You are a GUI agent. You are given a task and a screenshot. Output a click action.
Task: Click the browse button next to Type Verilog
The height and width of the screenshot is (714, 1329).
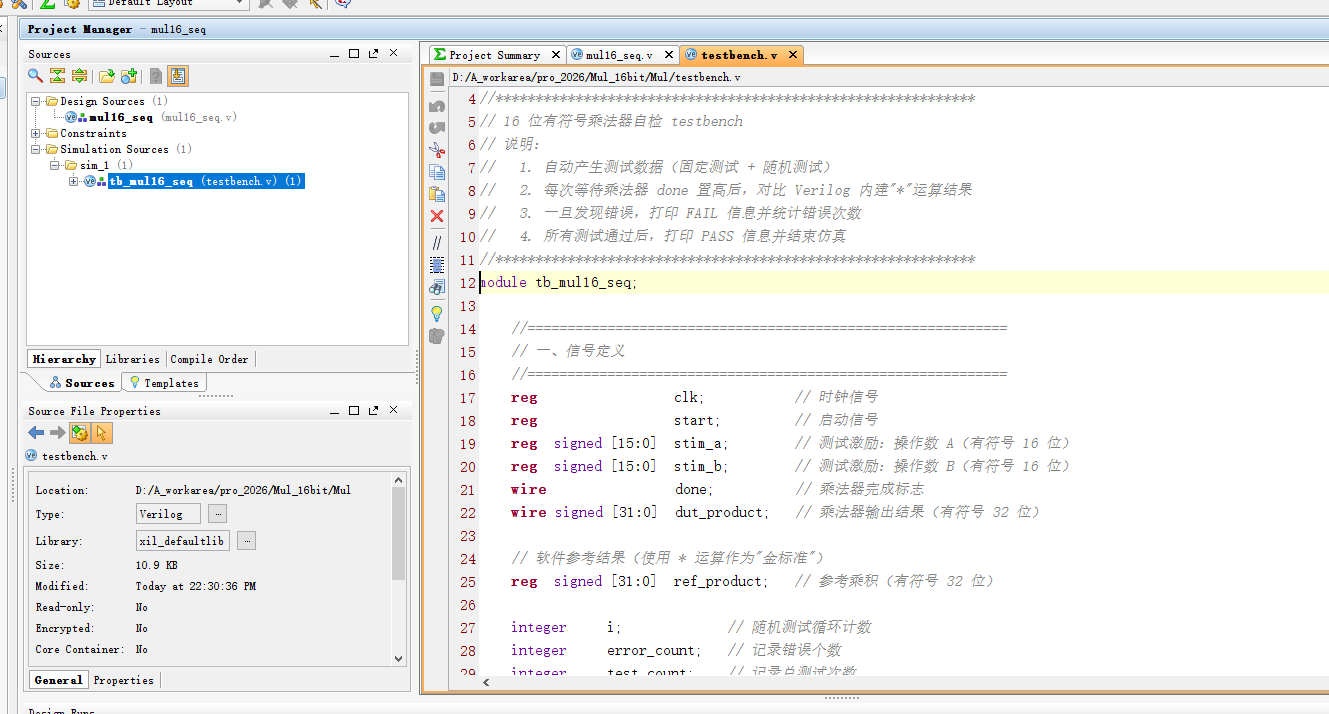pos(217,514)
